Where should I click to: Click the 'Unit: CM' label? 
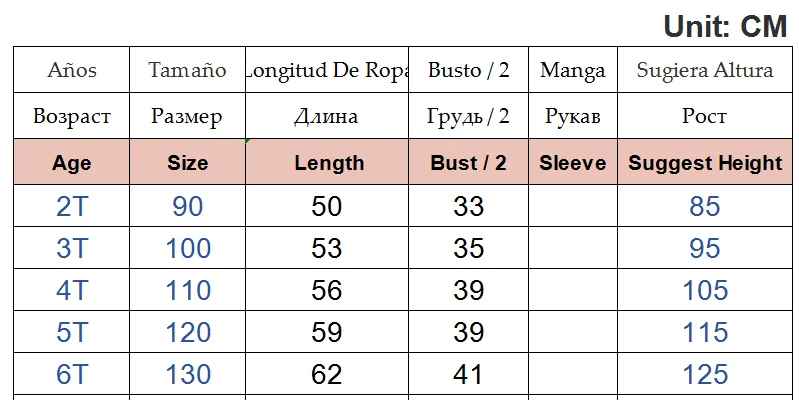(x=725, y=27)
